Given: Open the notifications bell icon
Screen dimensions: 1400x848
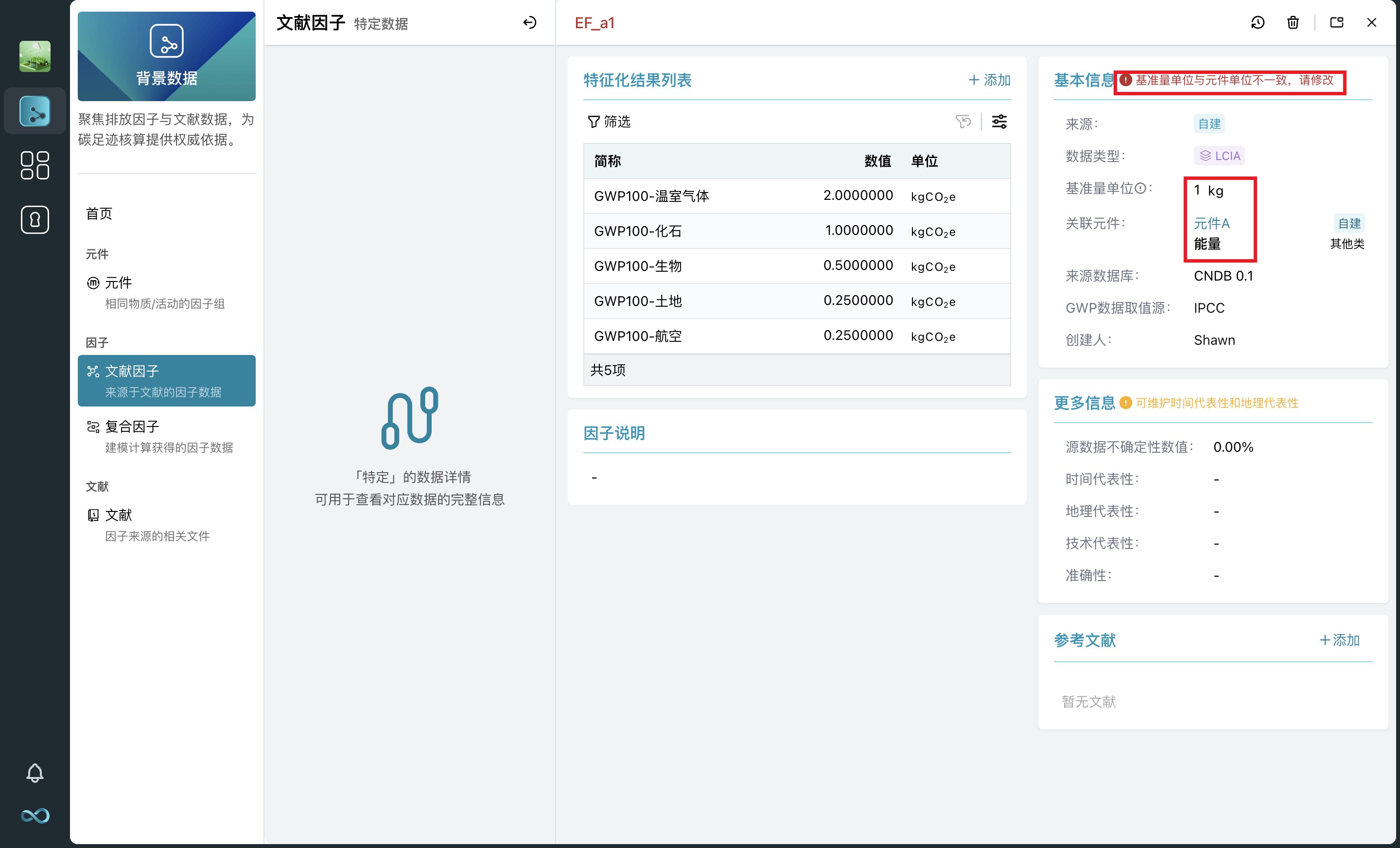Looking at the screenshot, I should coord(35,773).
